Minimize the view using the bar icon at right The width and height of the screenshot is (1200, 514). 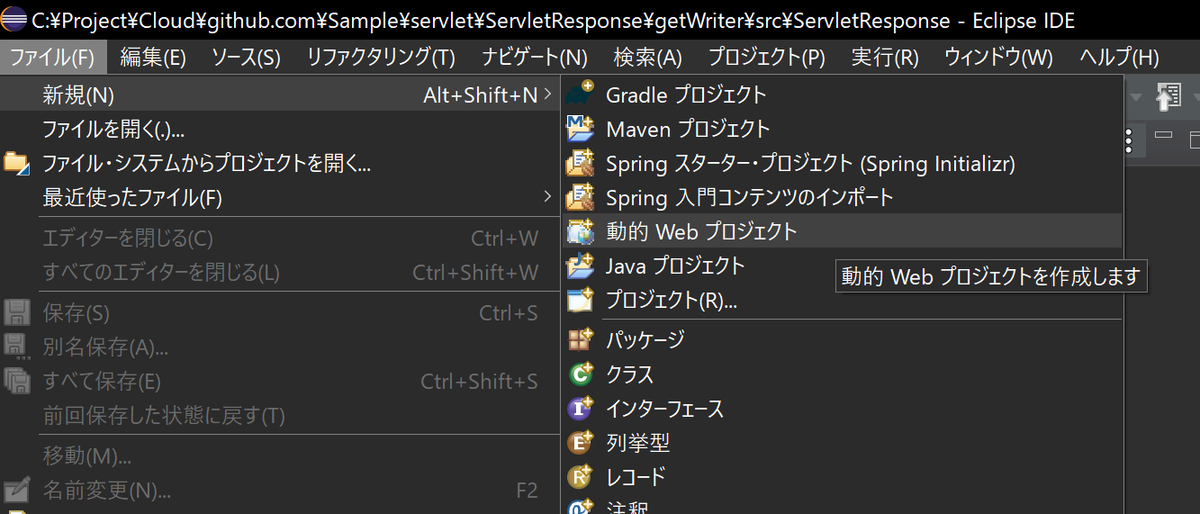(x=1163, y=134)
